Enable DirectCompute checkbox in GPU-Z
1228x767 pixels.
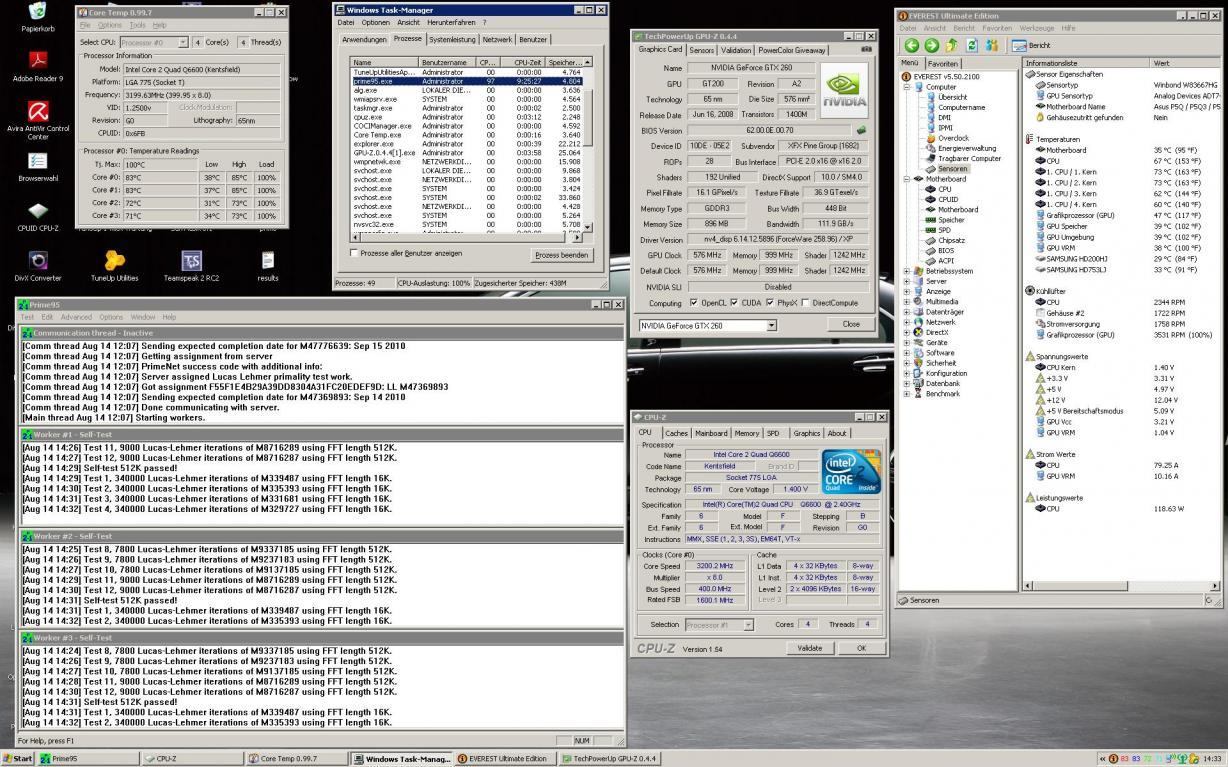[806, 303]
